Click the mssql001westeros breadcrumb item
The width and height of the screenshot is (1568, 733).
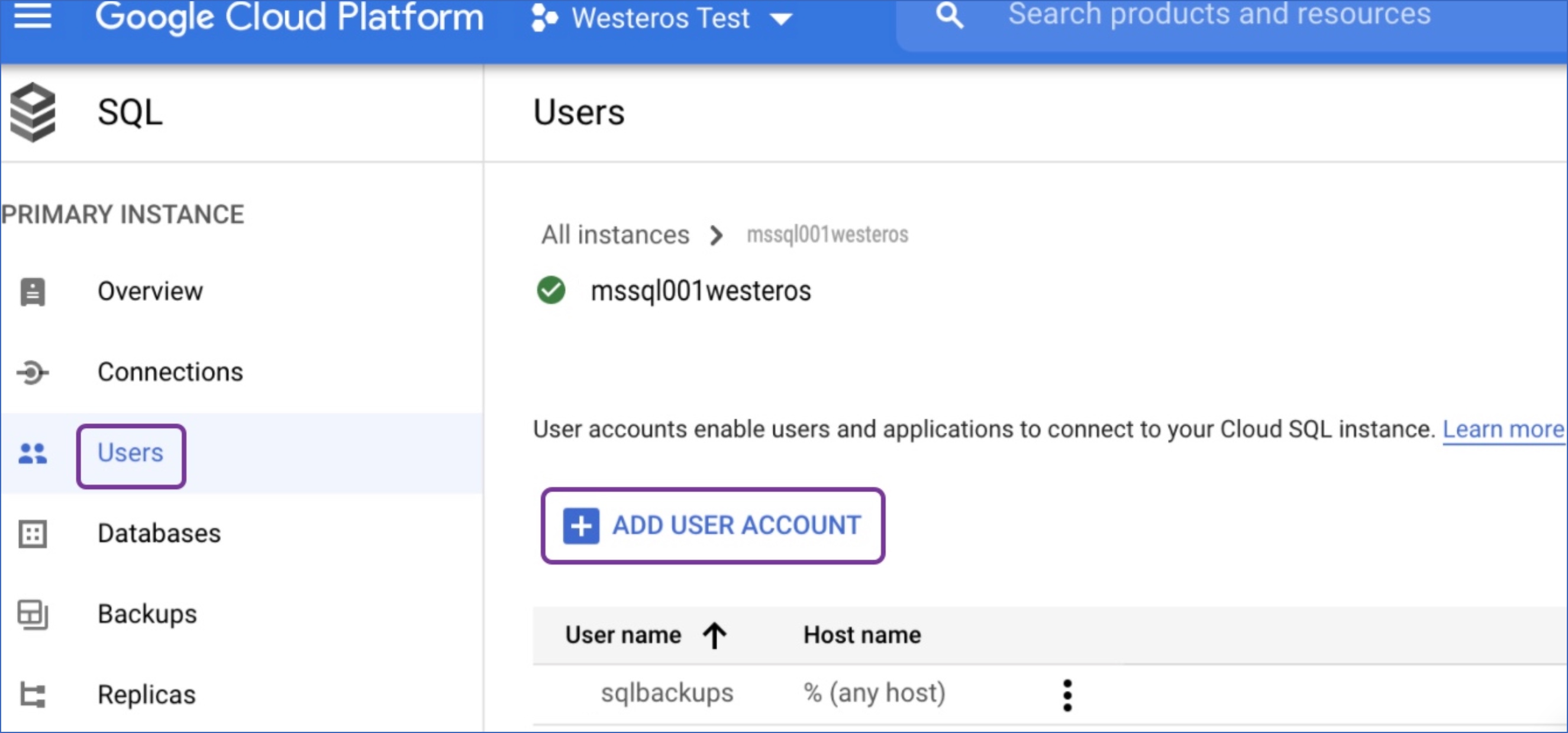(x=827, y=234)
